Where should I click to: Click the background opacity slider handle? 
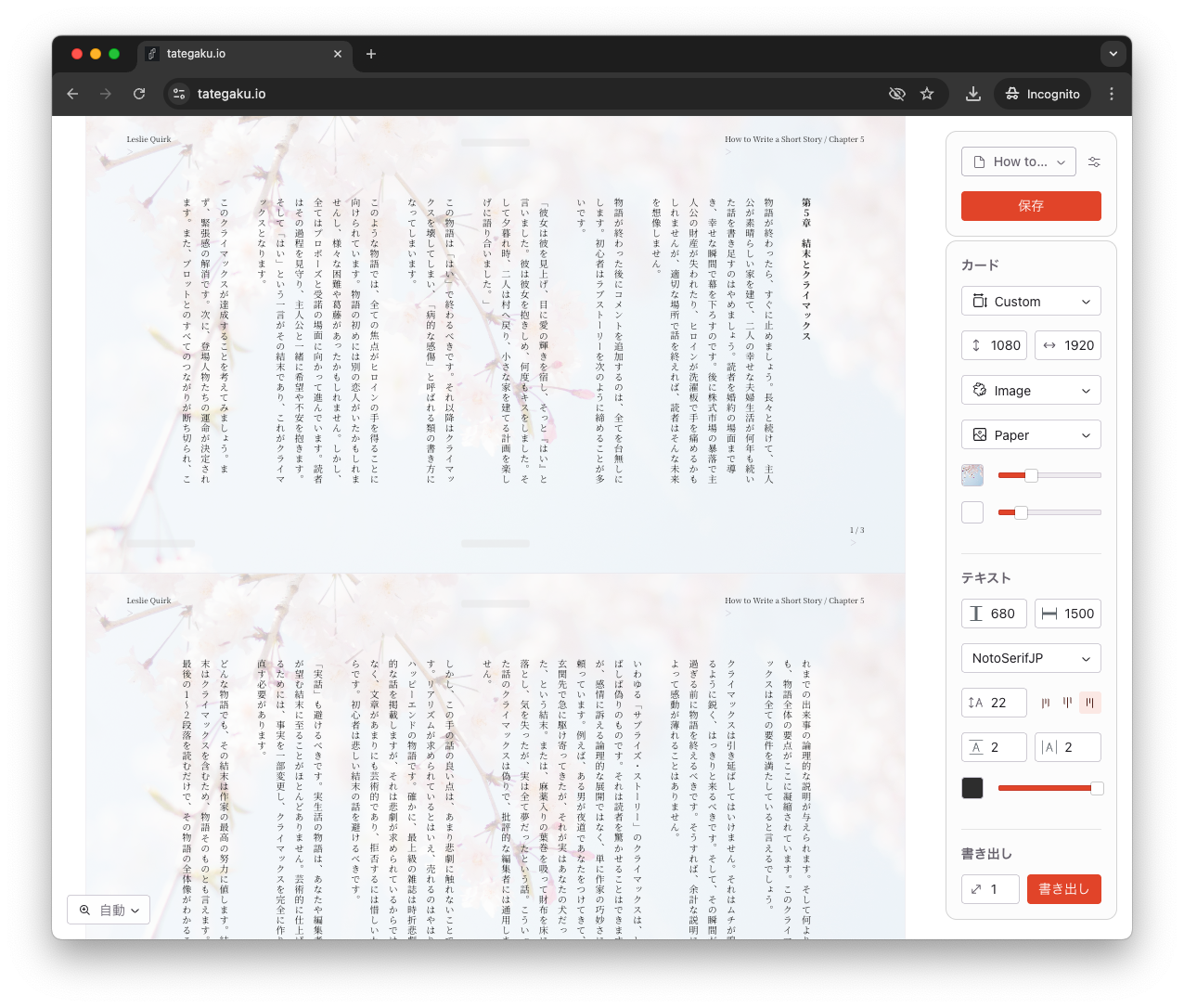(x=1030, y=474)
